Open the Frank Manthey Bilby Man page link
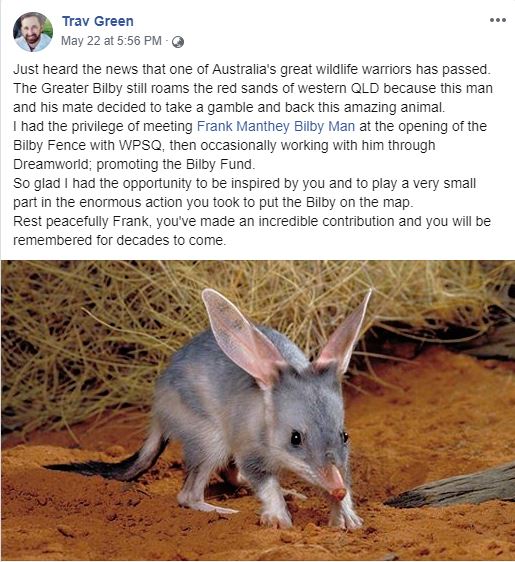Screen dimensions: 515x562 tap(276, 126)
